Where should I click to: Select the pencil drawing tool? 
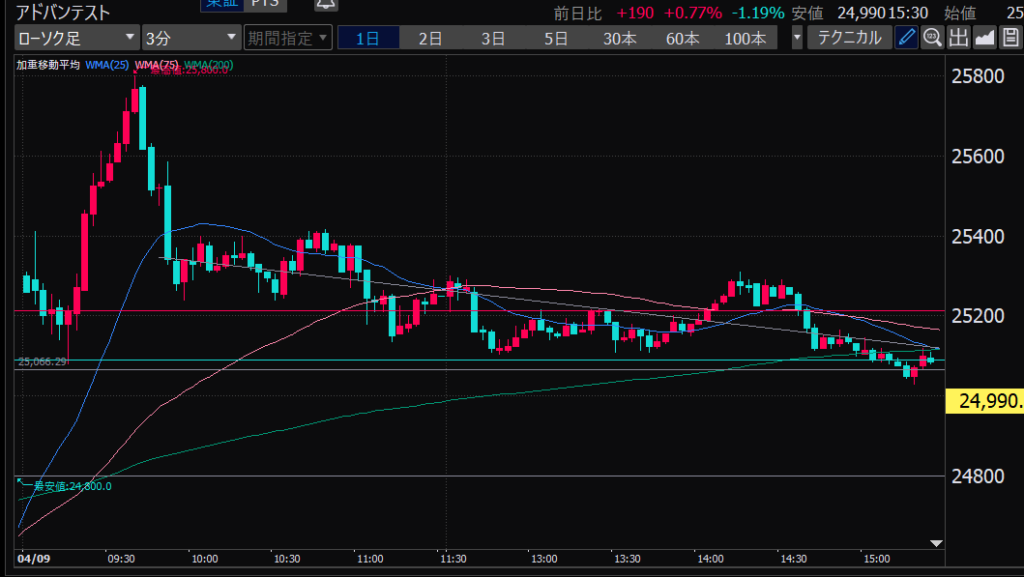tap(907, 39)
